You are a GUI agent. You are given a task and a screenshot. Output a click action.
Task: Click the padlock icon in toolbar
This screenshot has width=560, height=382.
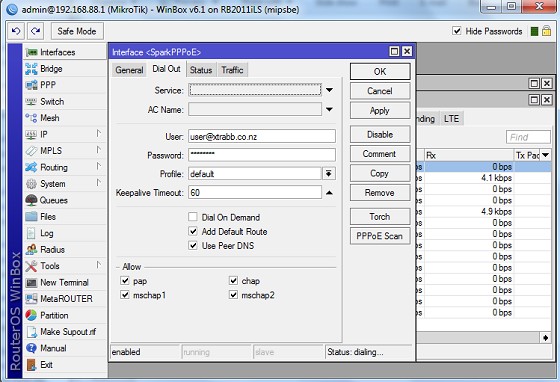pyautogui.click(x=546, y=31)
